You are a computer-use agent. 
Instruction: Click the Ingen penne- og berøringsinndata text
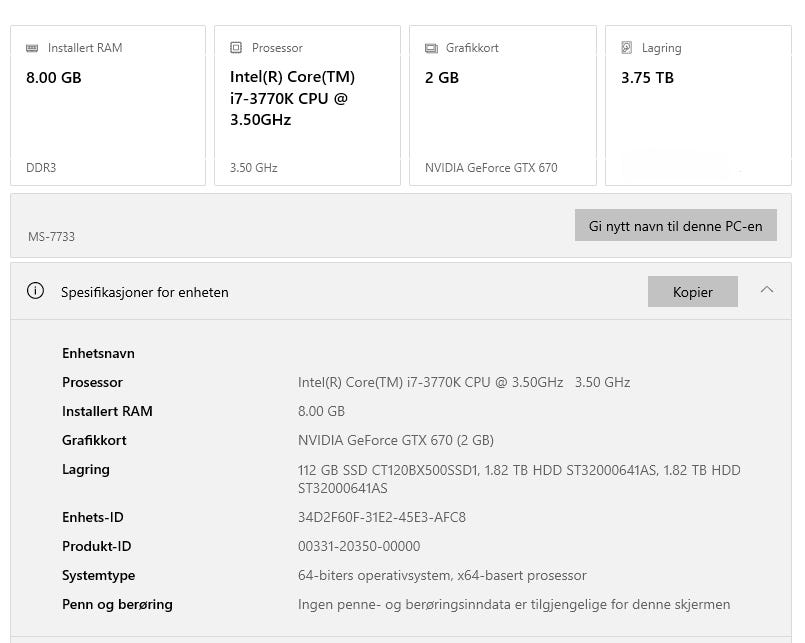514,604
